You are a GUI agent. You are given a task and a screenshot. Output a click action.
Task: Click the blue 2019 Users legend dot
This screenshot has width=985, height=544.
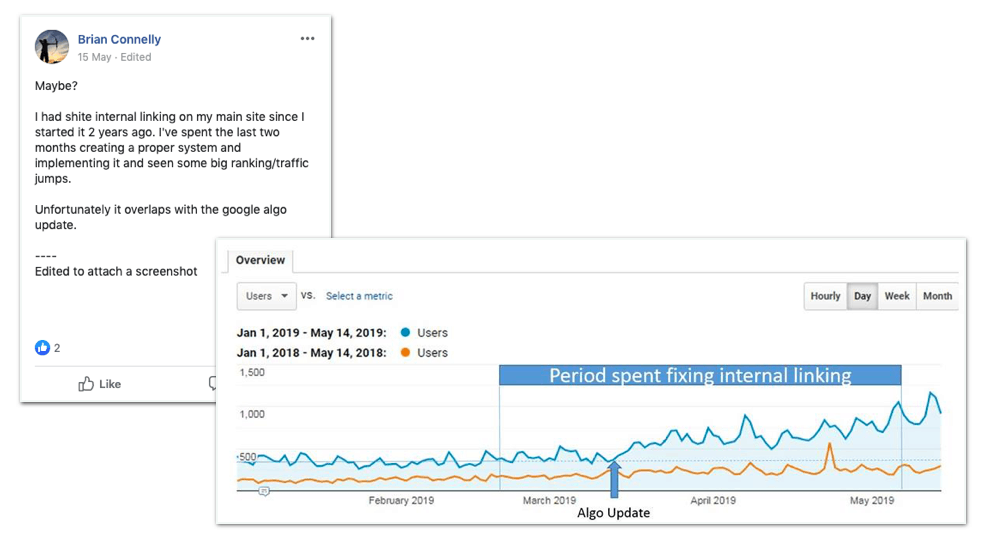click(x=404, y=333)
